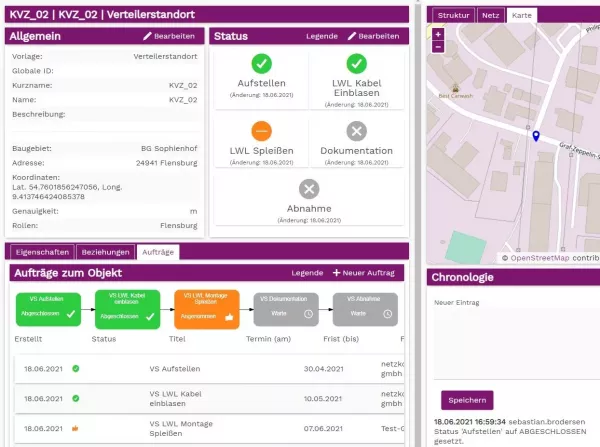Screen dimensions: 600x447
Task: Open the Beziehungen tab
Action: [x=106, y=252]
